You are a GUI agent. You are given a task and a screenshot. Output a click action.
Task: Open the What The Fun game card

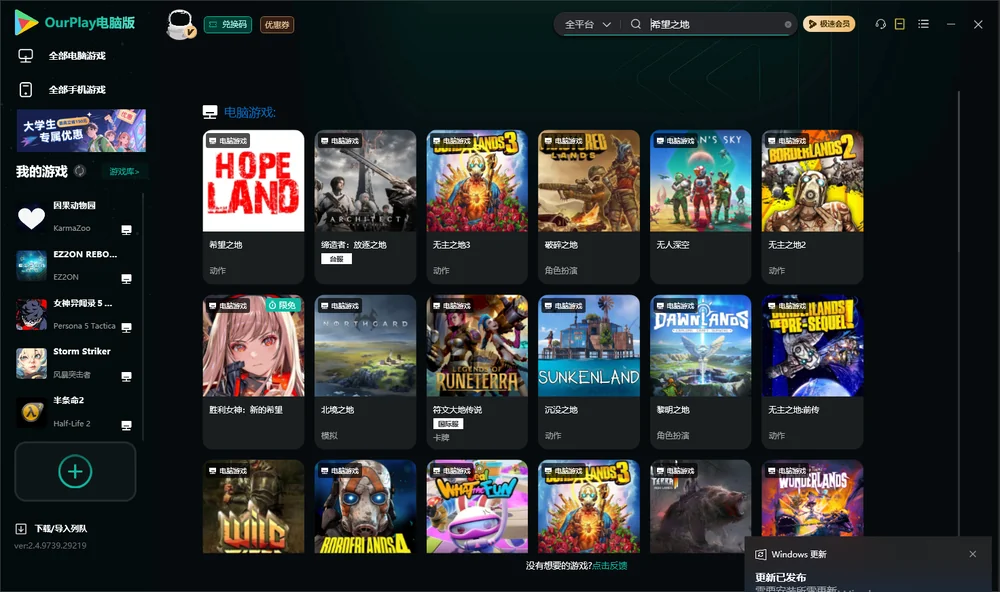tap(477, 507)
